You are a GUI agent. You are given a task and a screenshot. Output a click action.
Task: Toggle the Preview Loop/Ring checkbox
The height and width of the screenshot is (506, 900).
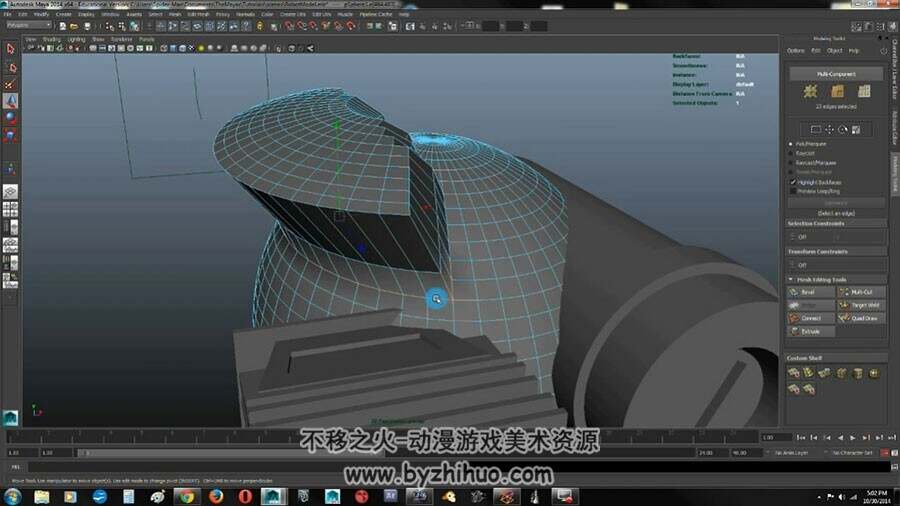(793, 191)
